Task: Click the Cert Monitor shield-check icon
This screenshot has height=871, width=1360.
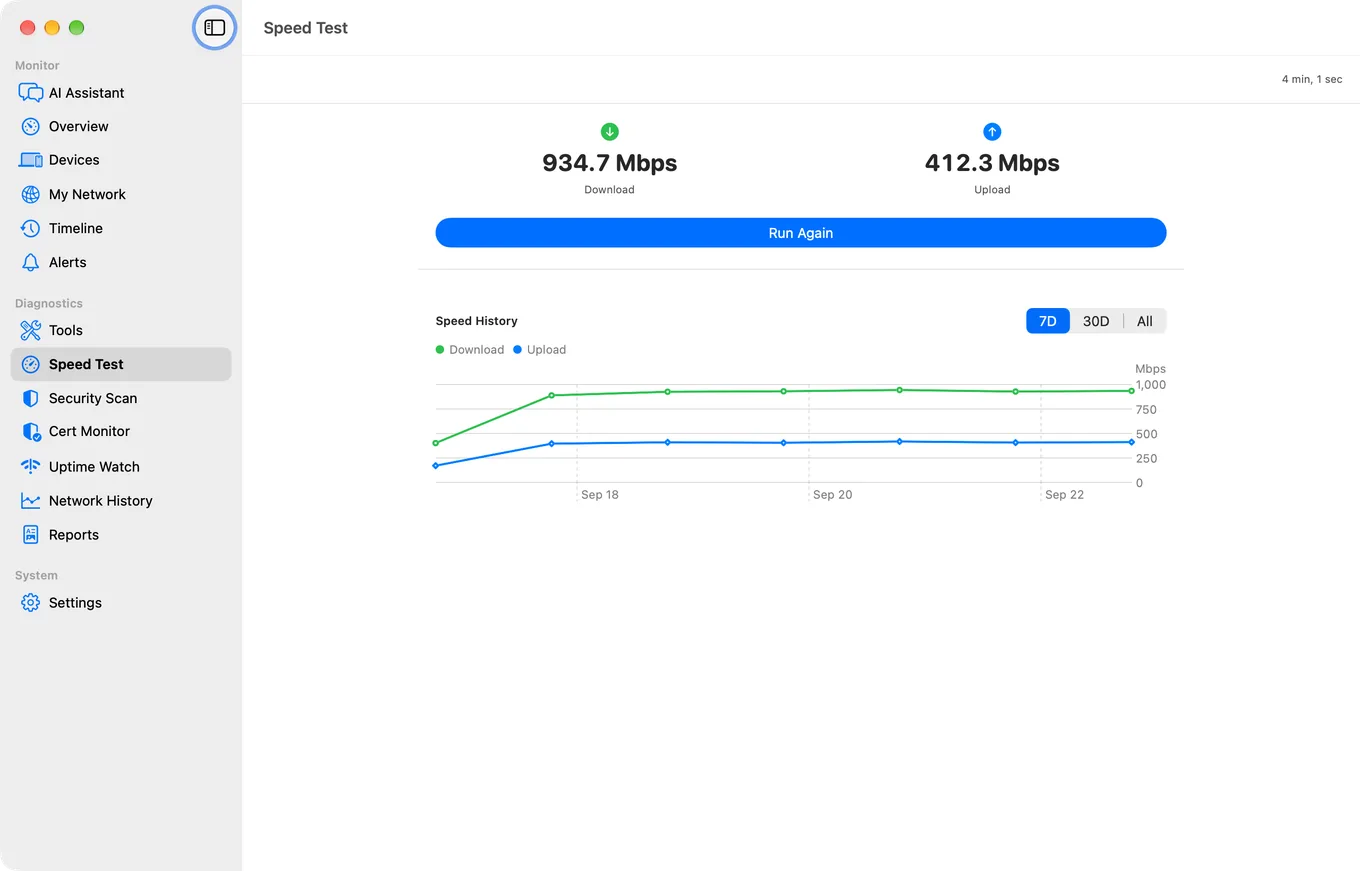Action: click(30, 431)
